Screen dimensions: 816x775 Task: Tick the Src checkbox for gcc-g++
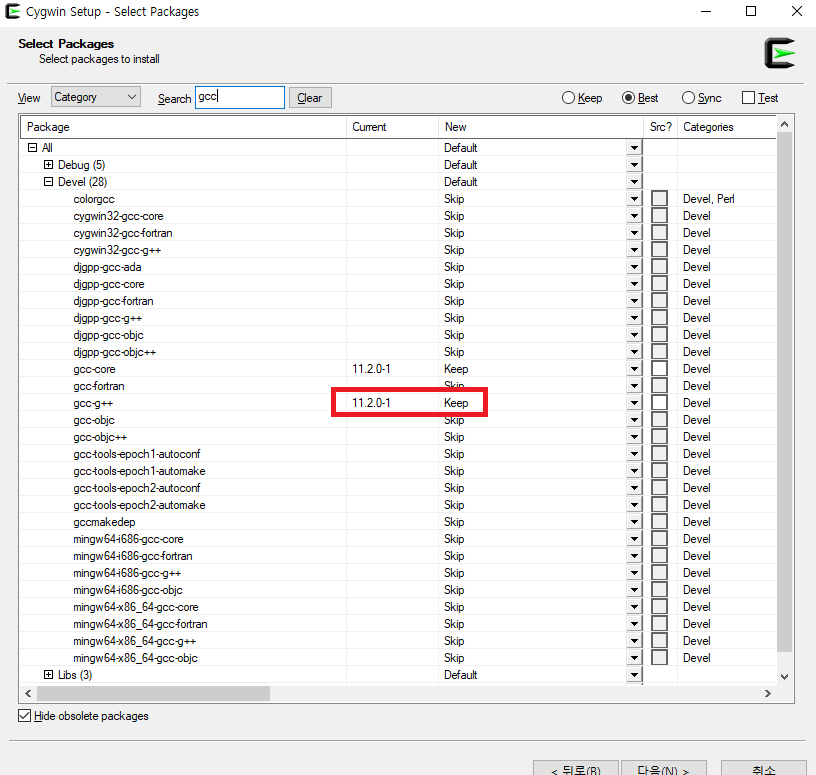point(659,403)
